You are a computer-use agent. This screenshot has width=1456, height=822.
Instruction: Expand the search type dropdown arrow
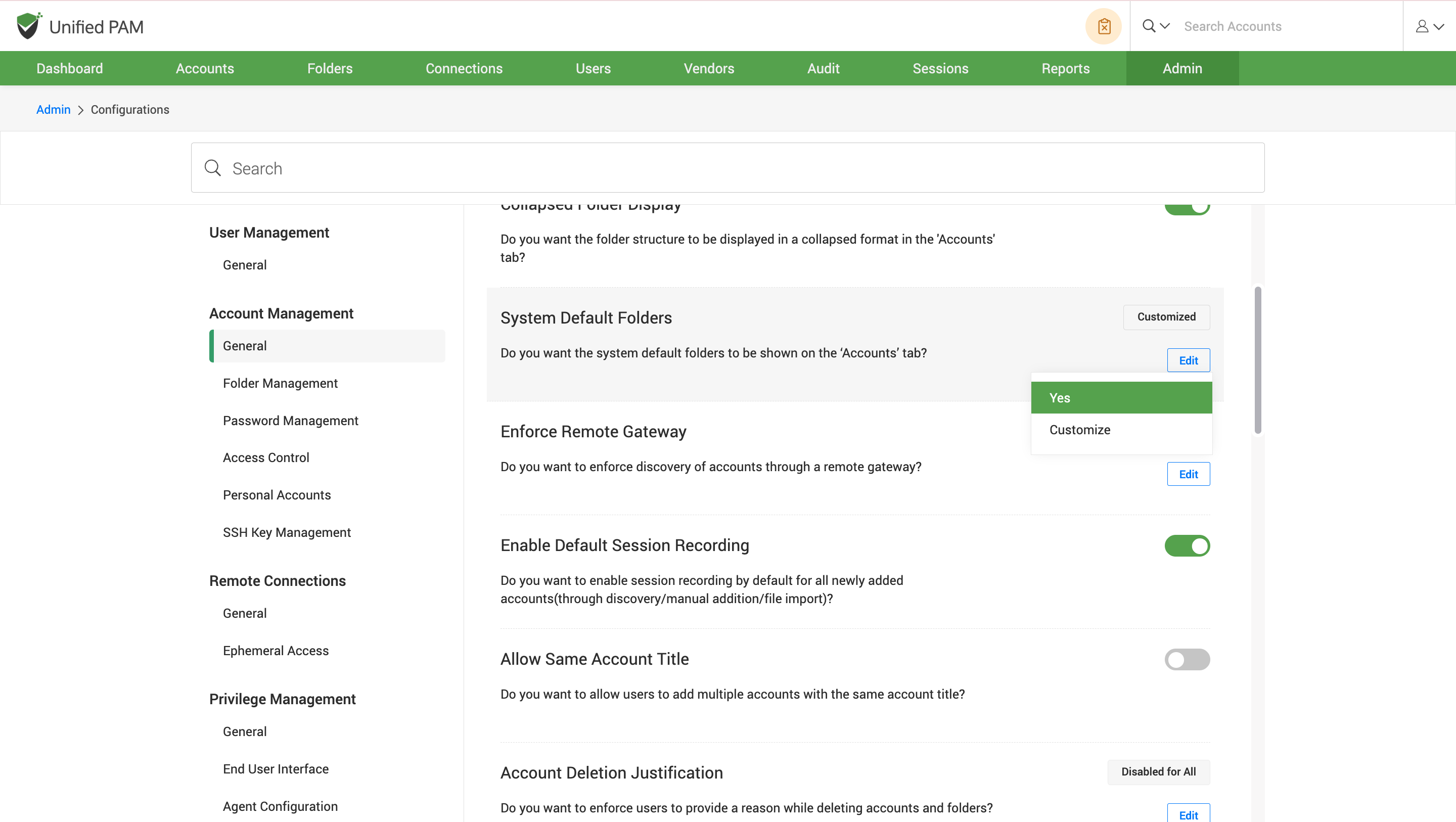1165,26
